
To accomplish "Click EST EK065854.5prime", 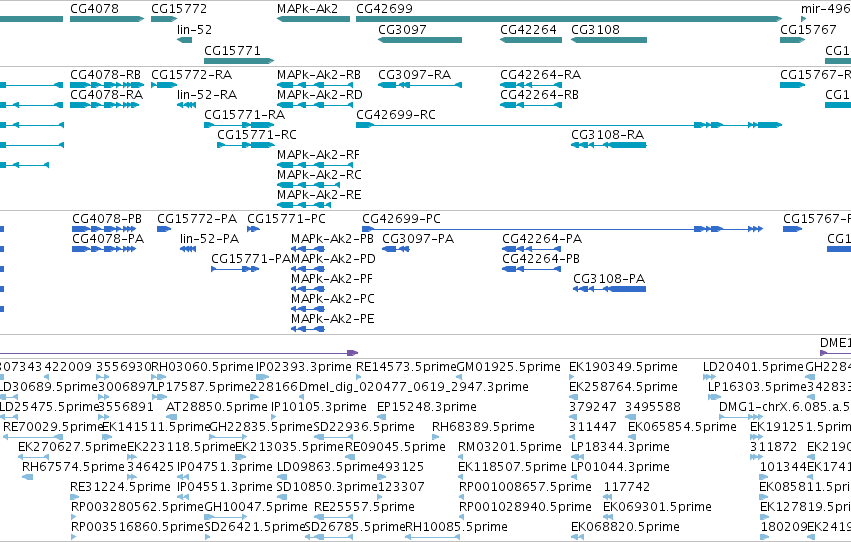I will coord(682,428).
